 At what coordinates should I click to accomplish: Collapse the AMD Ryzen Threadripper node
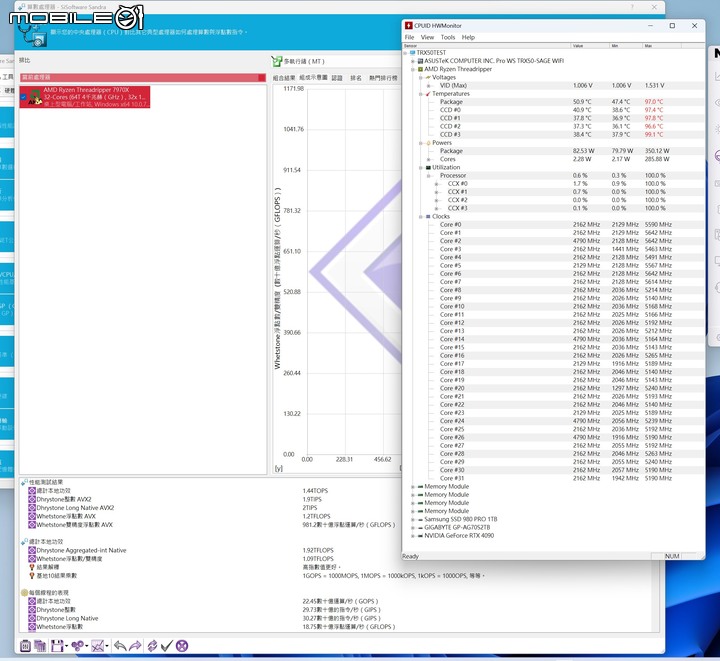coord(413,69)
